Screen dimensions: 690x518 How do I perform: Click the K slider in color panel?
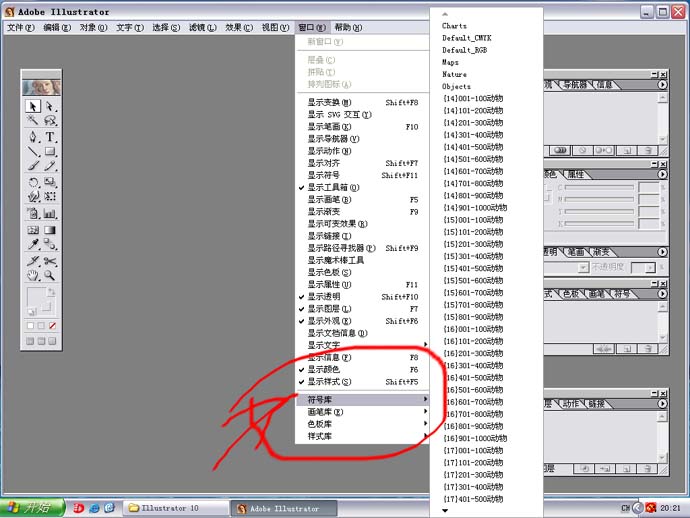pyautogui.click(x=599, y=224)
